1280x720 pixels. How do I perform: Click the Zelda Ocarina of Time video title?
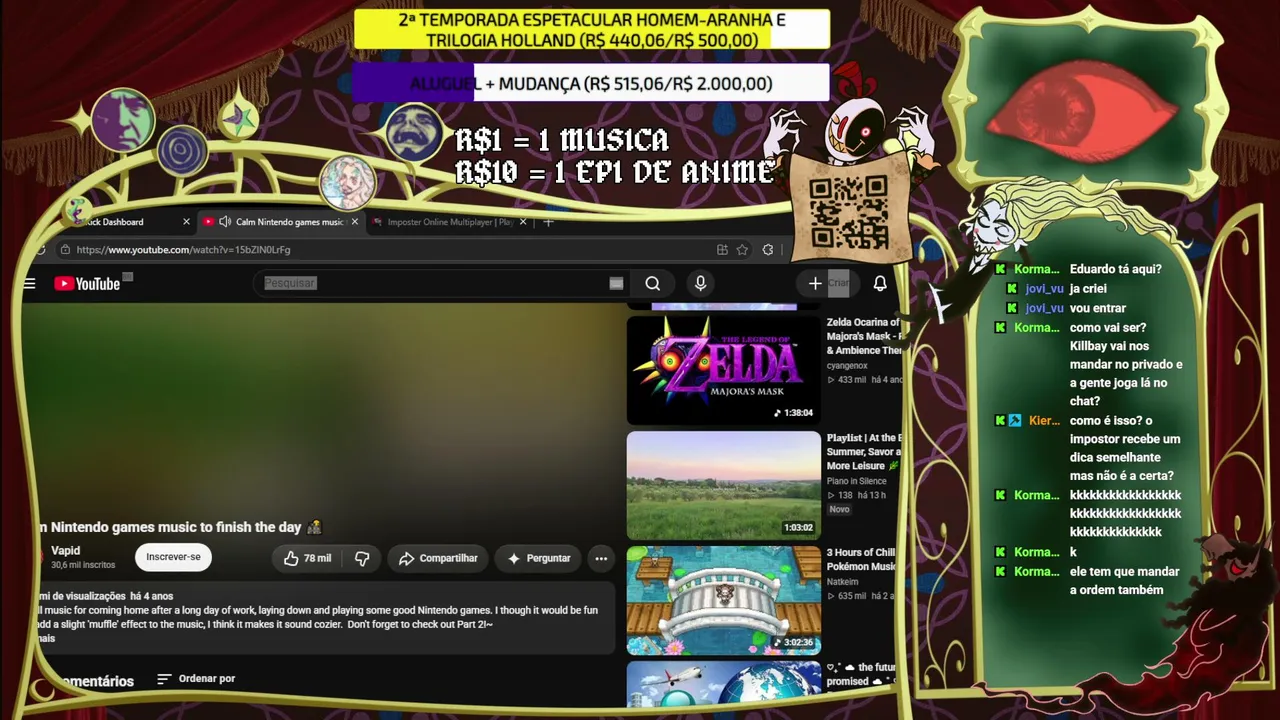[x=863, y=336]
